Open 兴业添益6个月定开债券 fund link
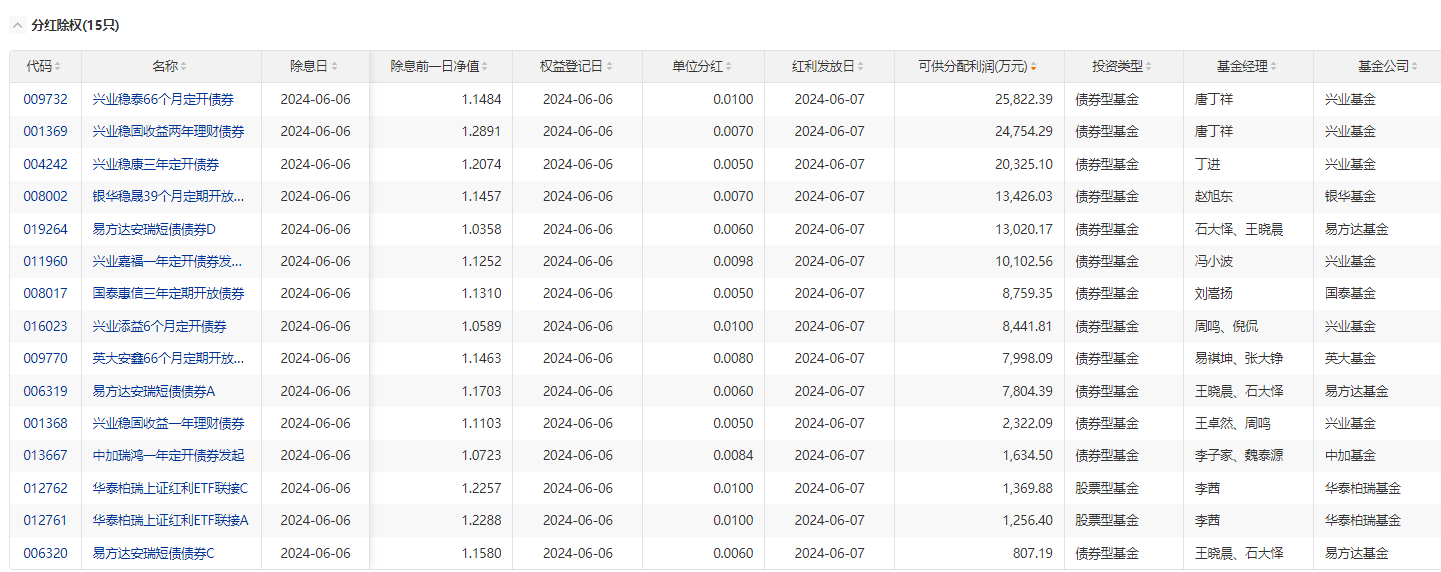Viewport: 1441px width, 572px height. click(159, 326)
